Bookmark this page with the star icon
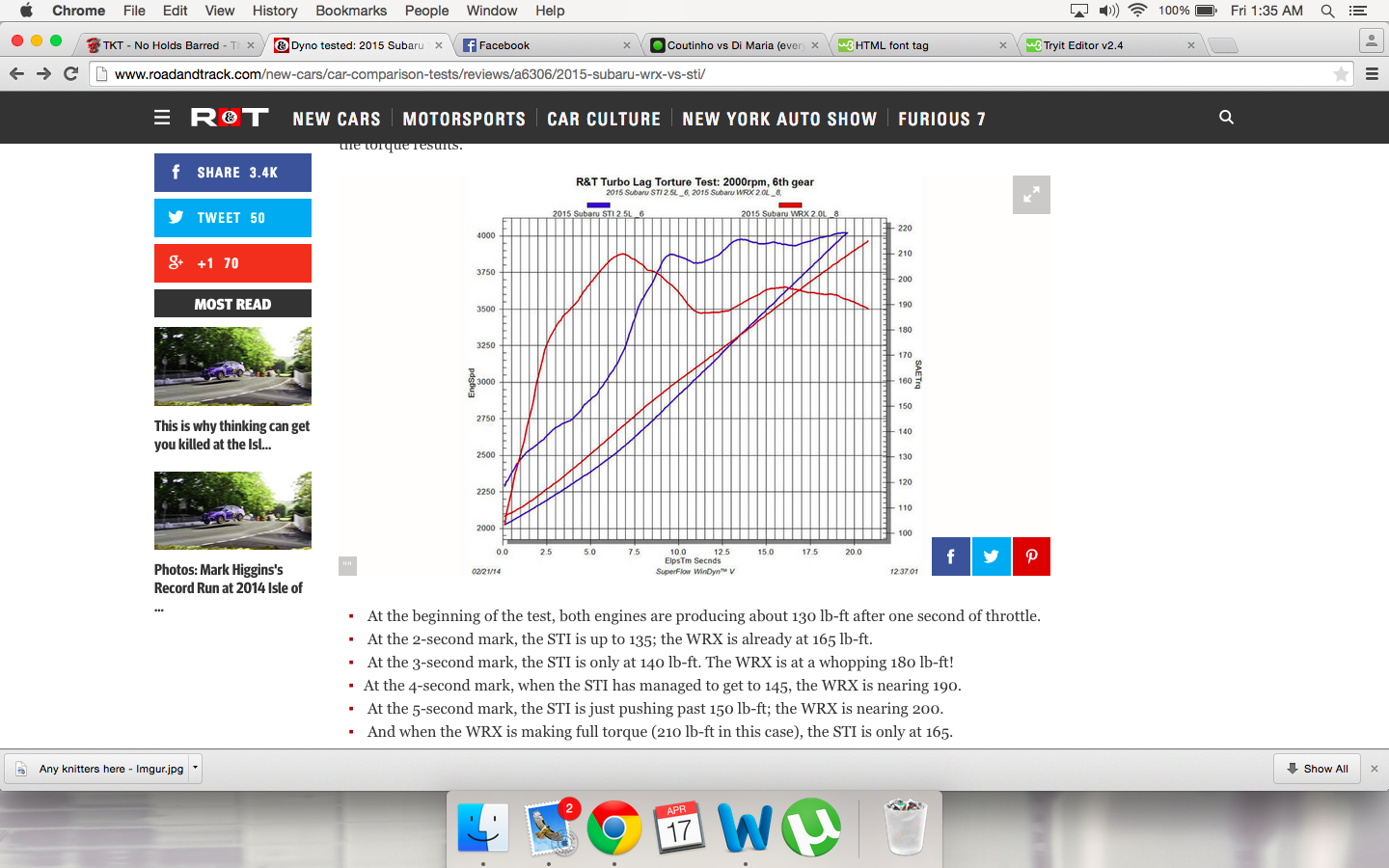Screen dimensions: 1389x868 click(x=1341, y=74)
